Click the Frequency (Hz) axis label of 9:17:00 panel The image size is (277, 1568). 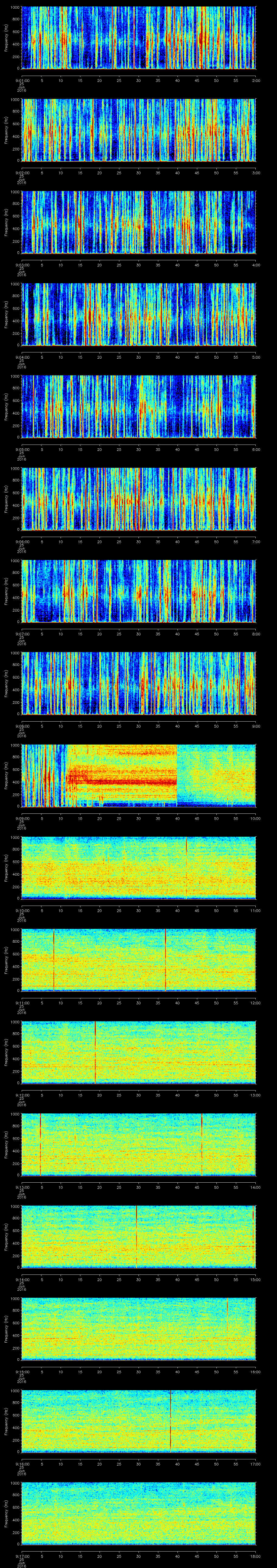6,1513
